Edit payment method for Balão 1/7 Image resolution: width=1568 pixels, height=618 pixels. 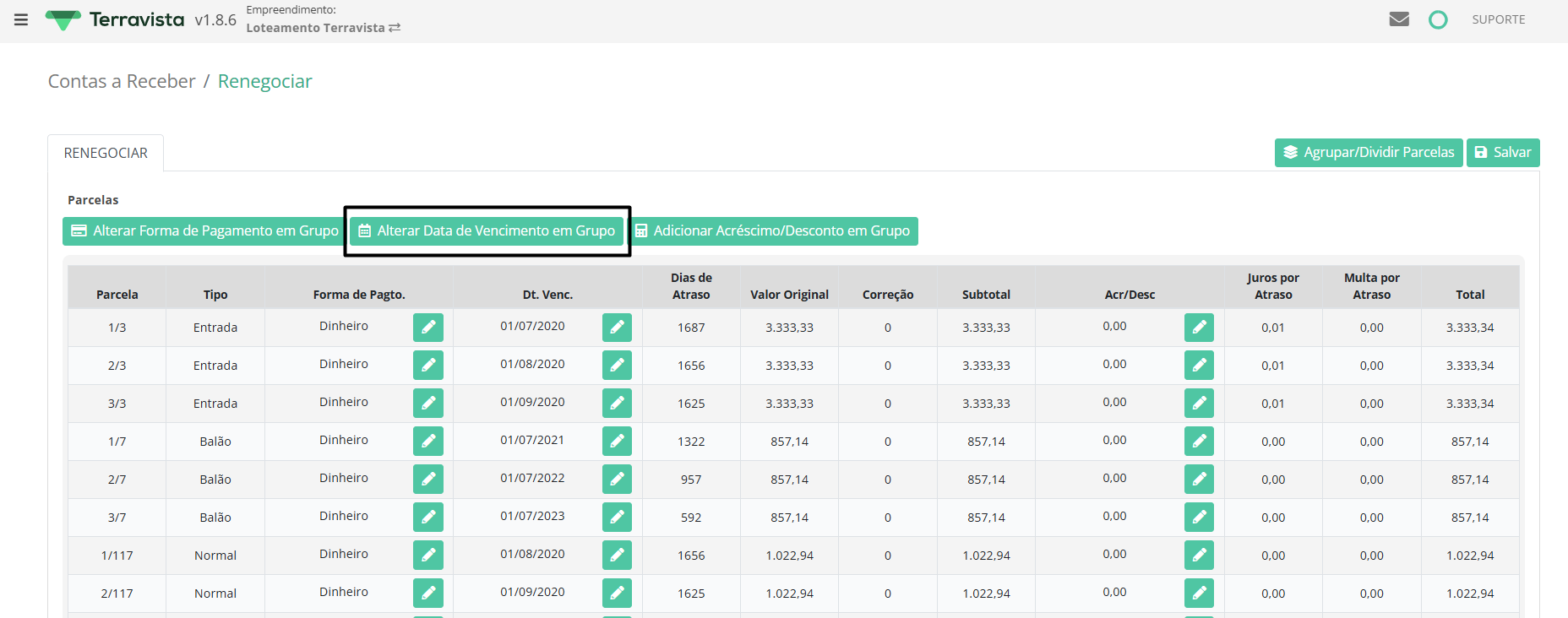point(428,442)
